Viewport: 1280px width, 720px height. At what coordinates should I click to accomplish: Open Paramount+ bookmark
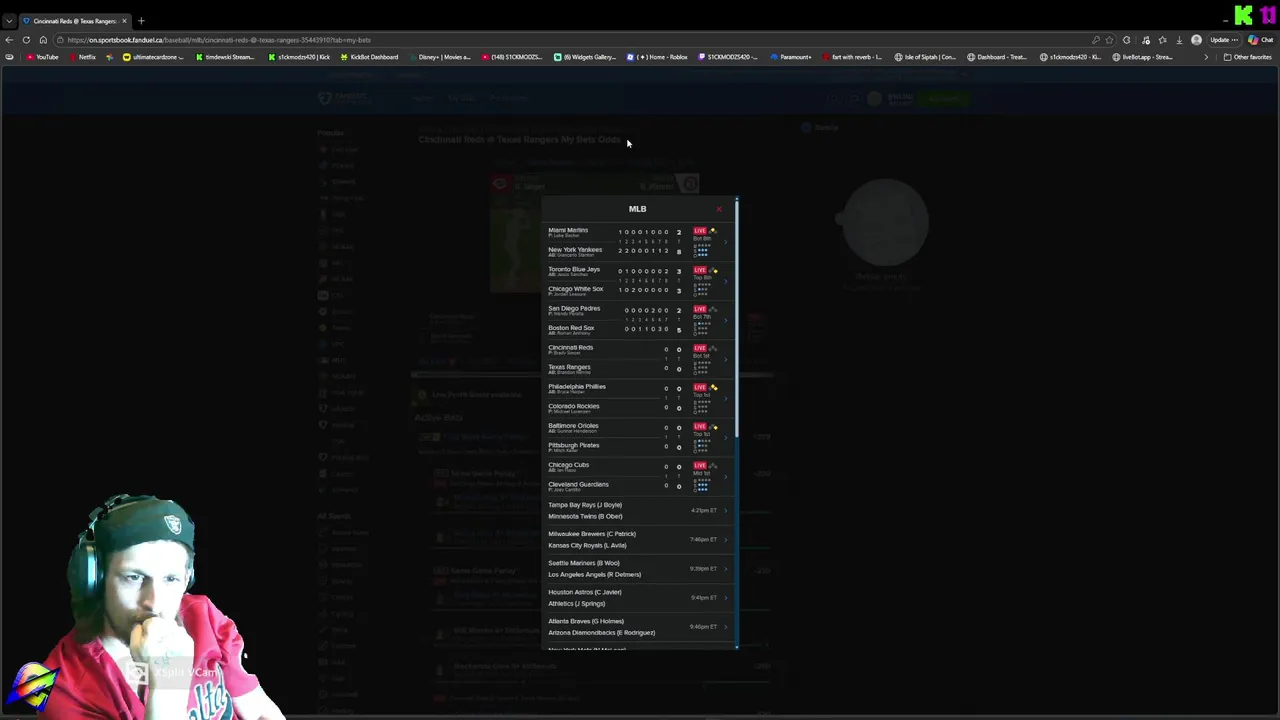click(791, 57)
